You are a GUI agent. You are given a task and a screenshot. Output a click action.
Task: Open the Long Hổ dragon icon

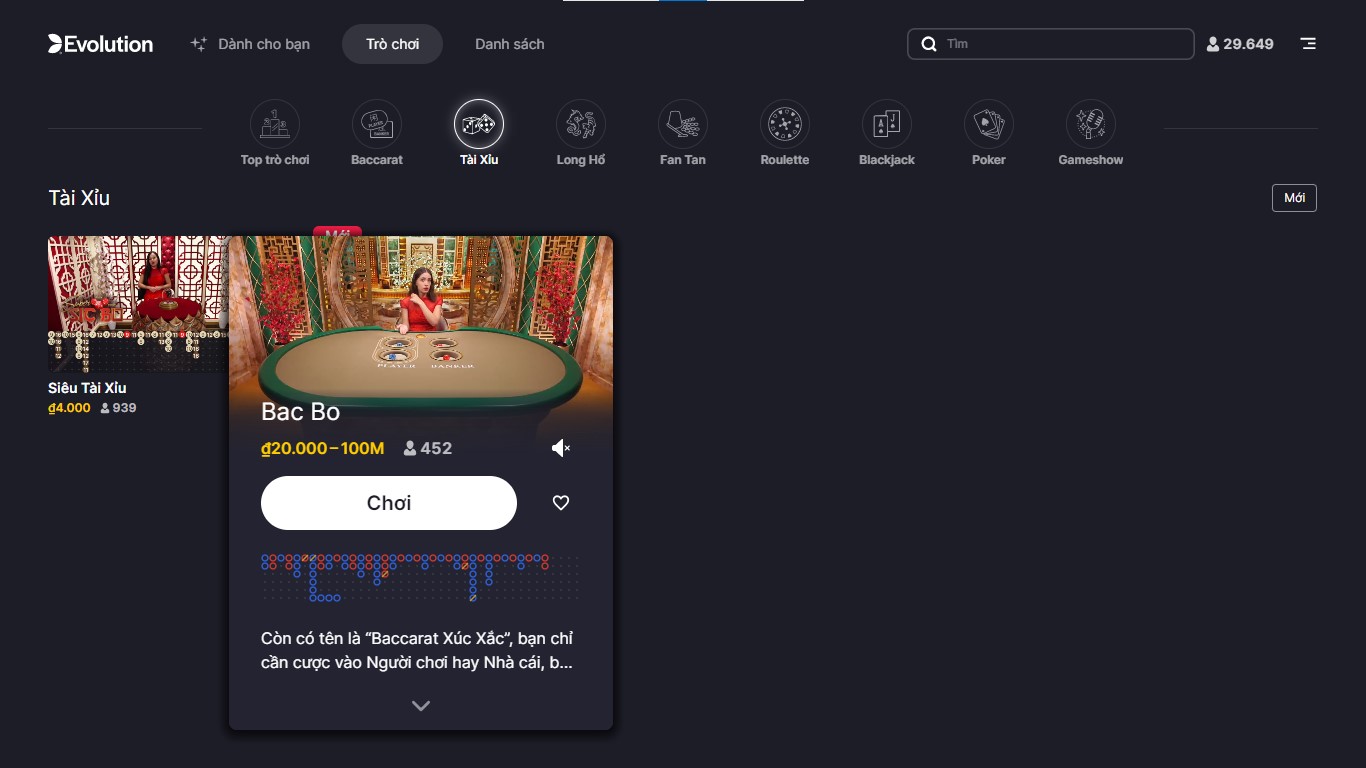(x=581, y=125)
